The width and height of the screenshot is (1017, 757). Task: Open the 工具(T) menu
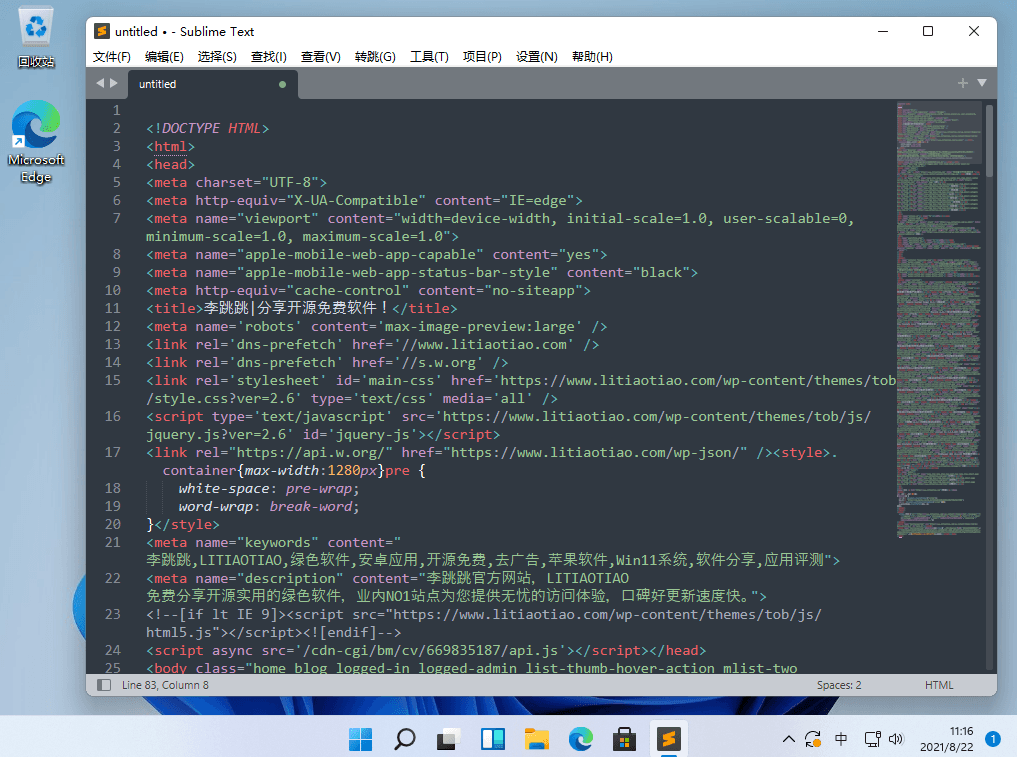429,56
